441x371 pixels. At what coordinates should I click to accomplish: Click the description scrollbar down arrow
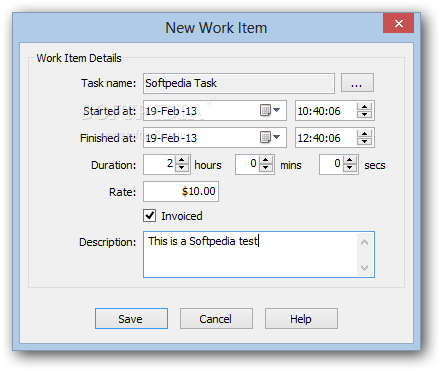pyautogui.click(x=365, y=268)
